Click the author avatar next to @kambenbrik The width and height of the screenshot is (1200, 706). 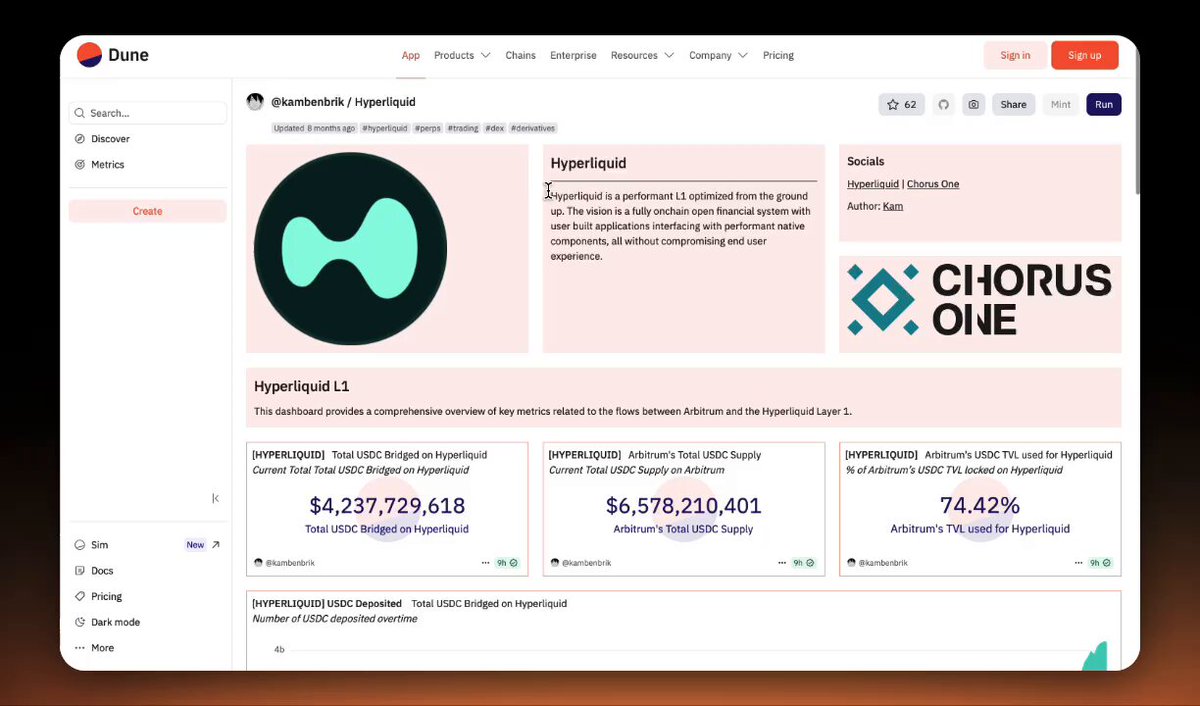(255, 102)
